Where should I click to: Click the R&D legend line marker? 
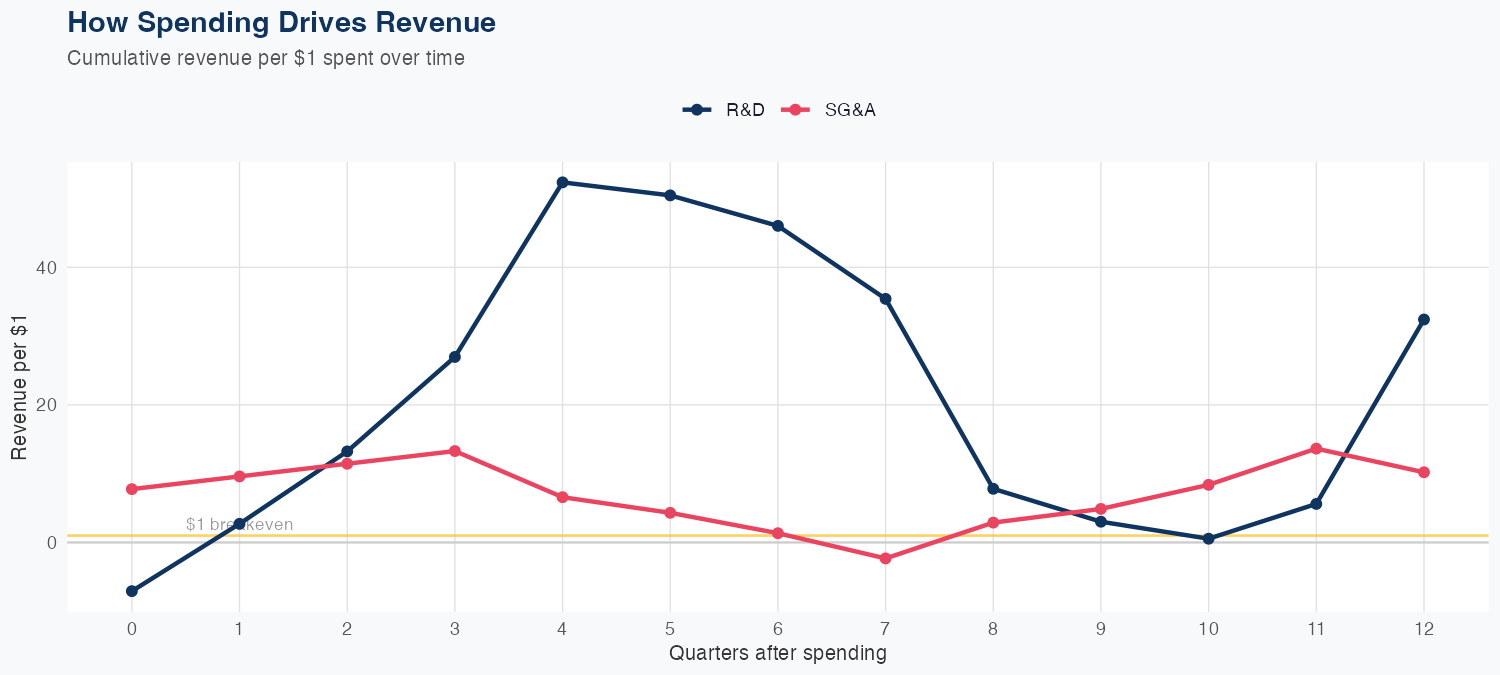pyautogui.click(x=697, y=110)
